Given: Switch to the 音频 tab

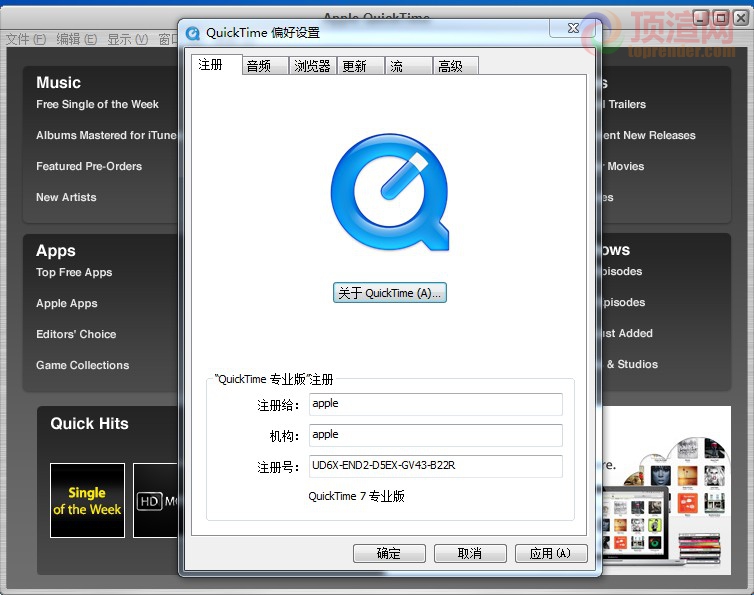Looking at the screenshot, I should [265, 66].
